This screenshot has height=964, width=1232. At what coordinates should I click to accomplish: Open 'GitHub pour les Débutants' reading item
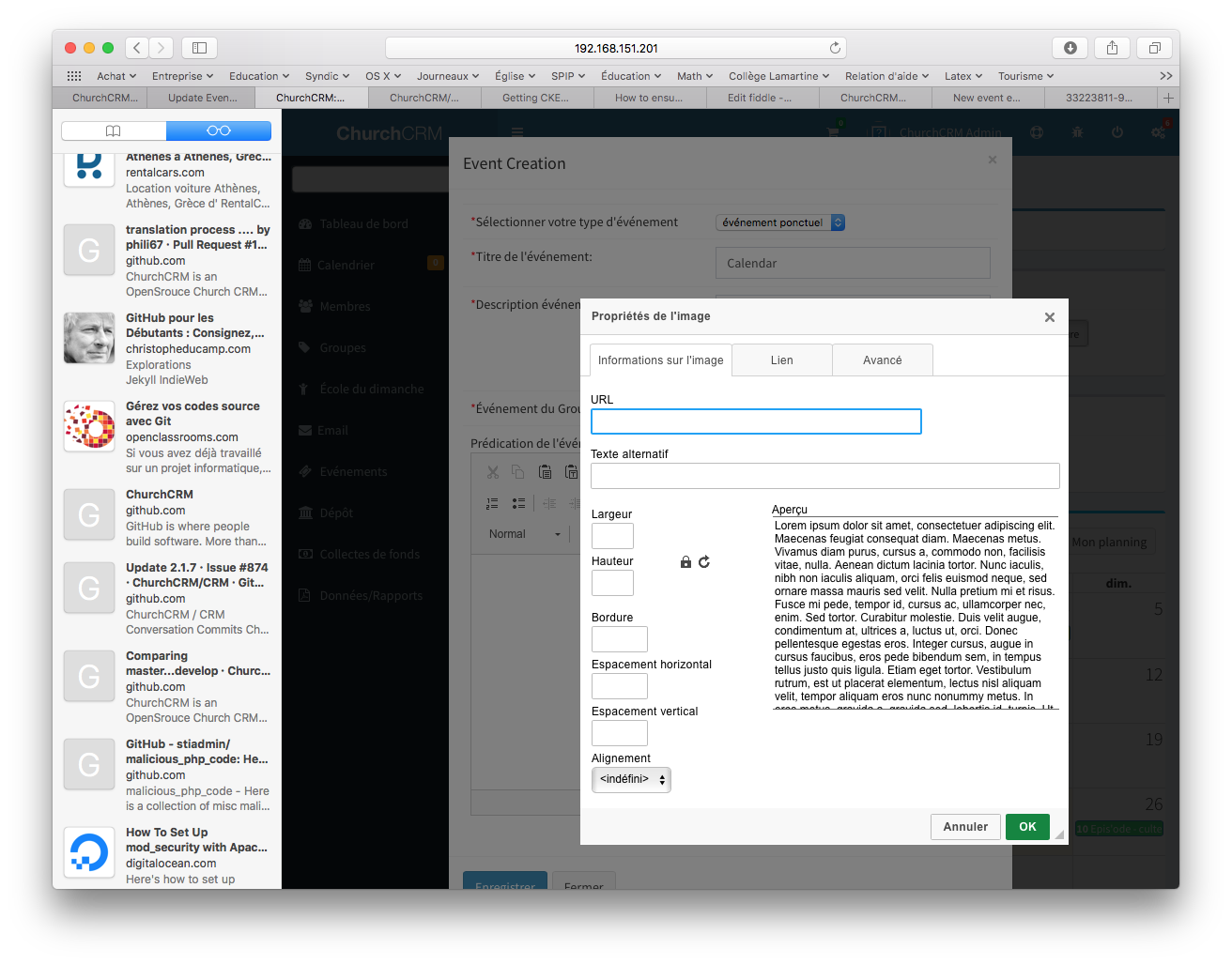click(167, 349)
